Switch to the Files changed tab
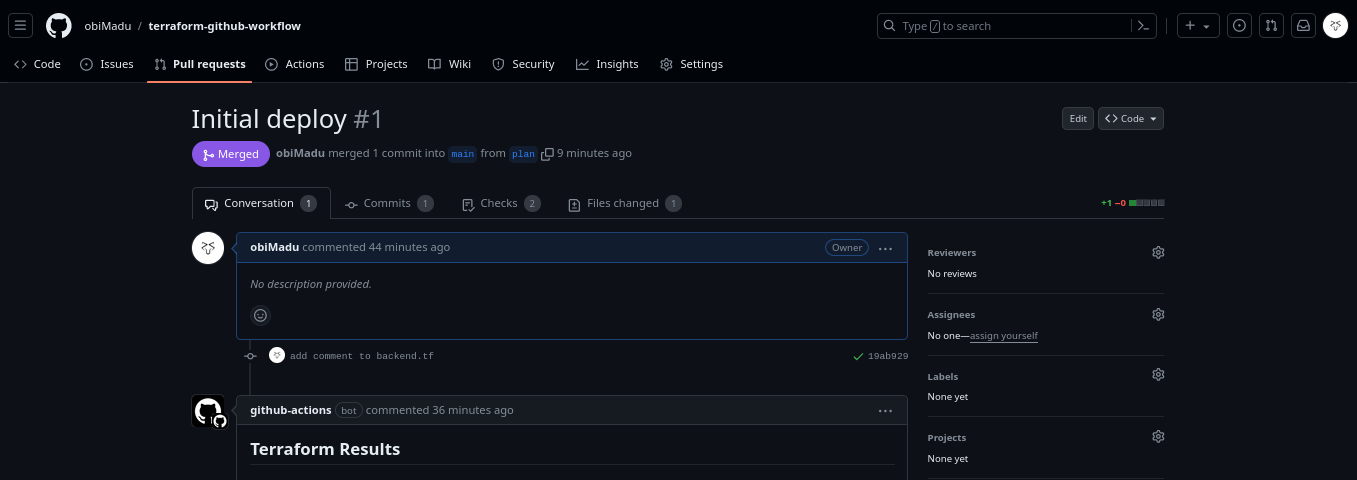This screenshot has height=480, width=1357. (624, 203)
